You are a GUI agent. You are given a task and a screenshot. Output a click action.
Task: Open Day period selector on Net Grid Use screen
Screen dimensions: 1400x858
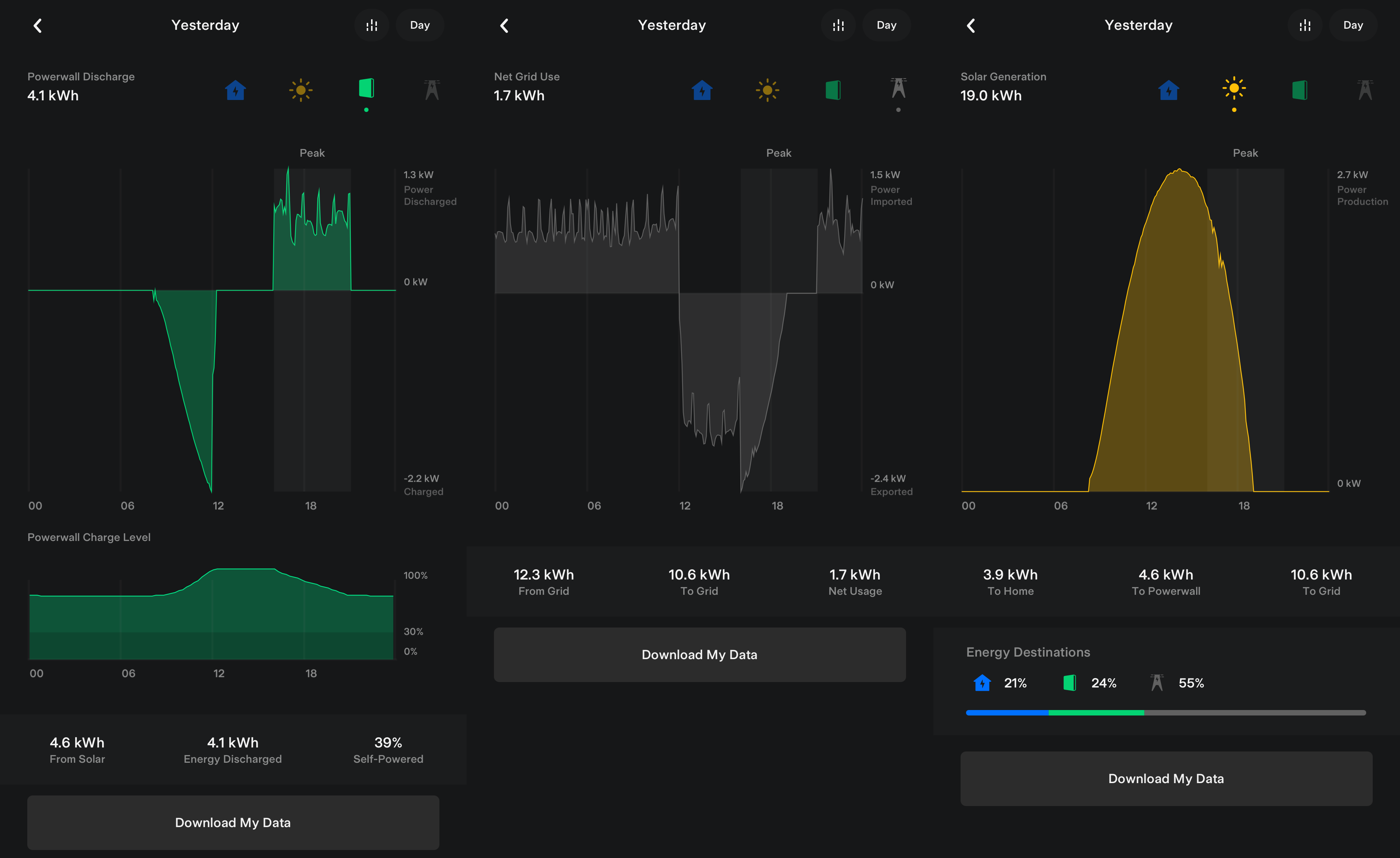(x=886, y=25)
